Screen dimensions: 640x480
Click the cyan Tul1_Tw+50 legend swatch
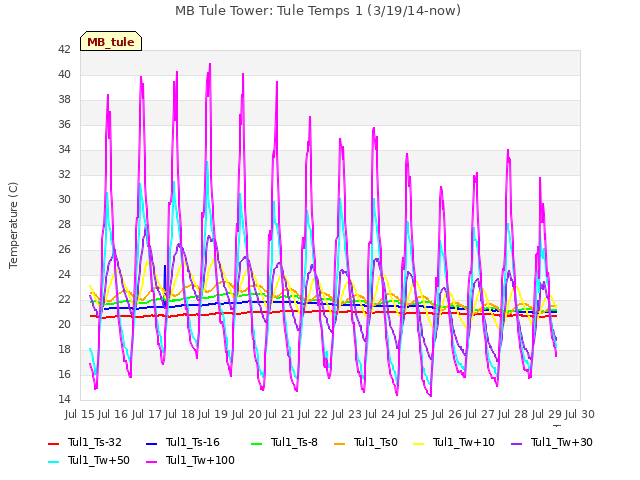54,462
